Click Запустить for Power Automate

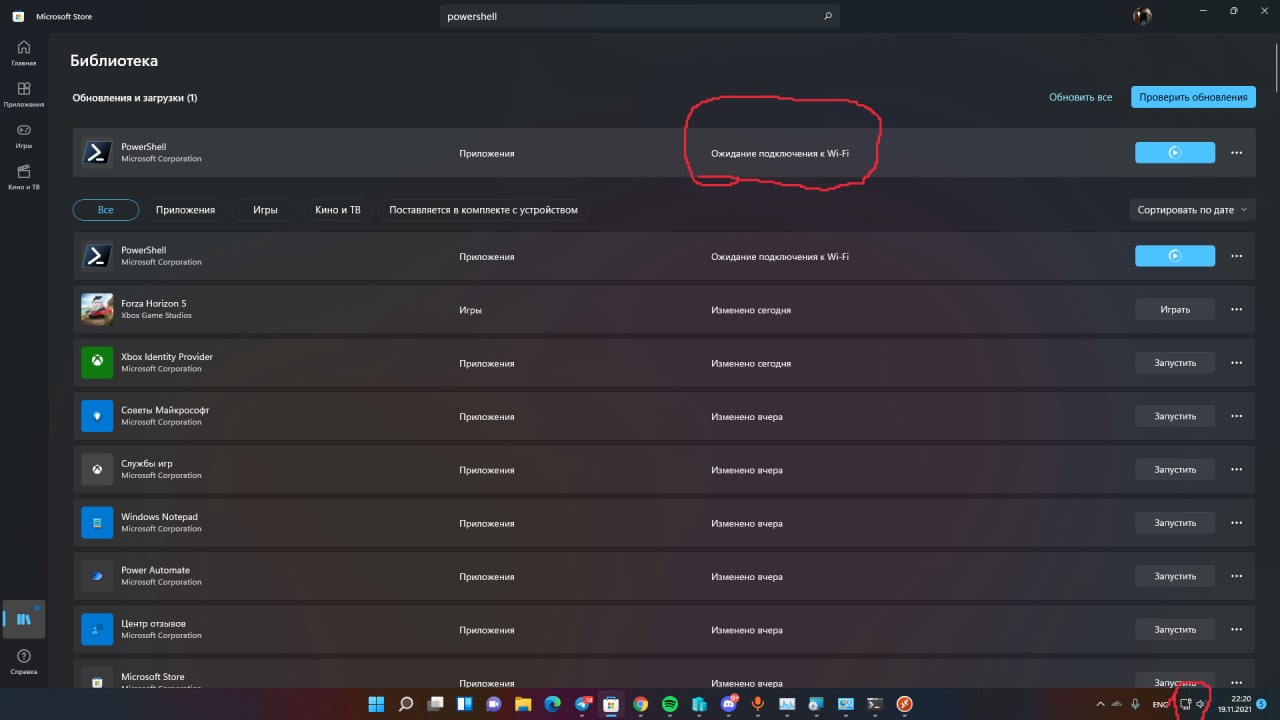[1175, 576]
